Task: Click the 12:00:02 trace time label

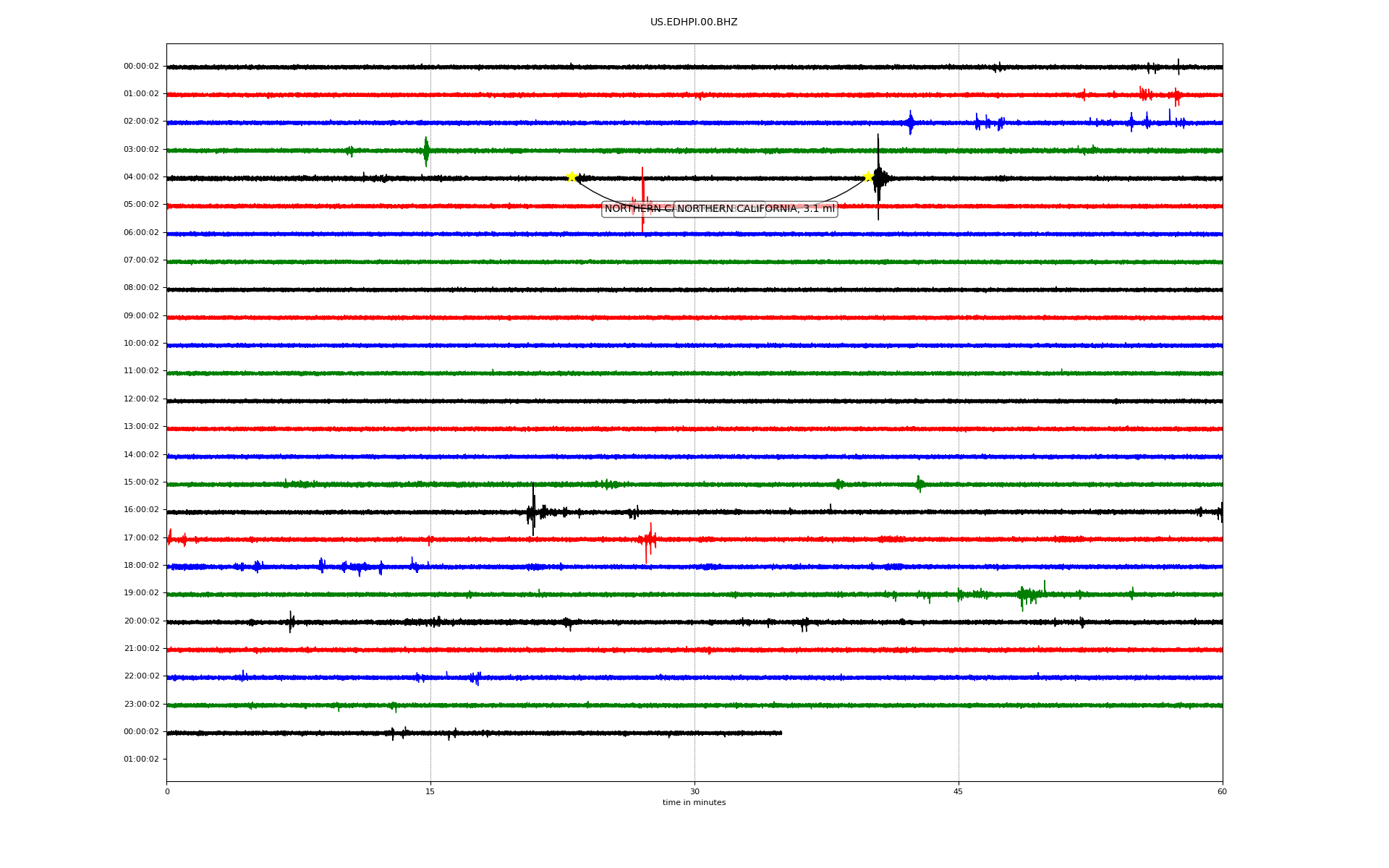Action: click(x=141, y=399)
